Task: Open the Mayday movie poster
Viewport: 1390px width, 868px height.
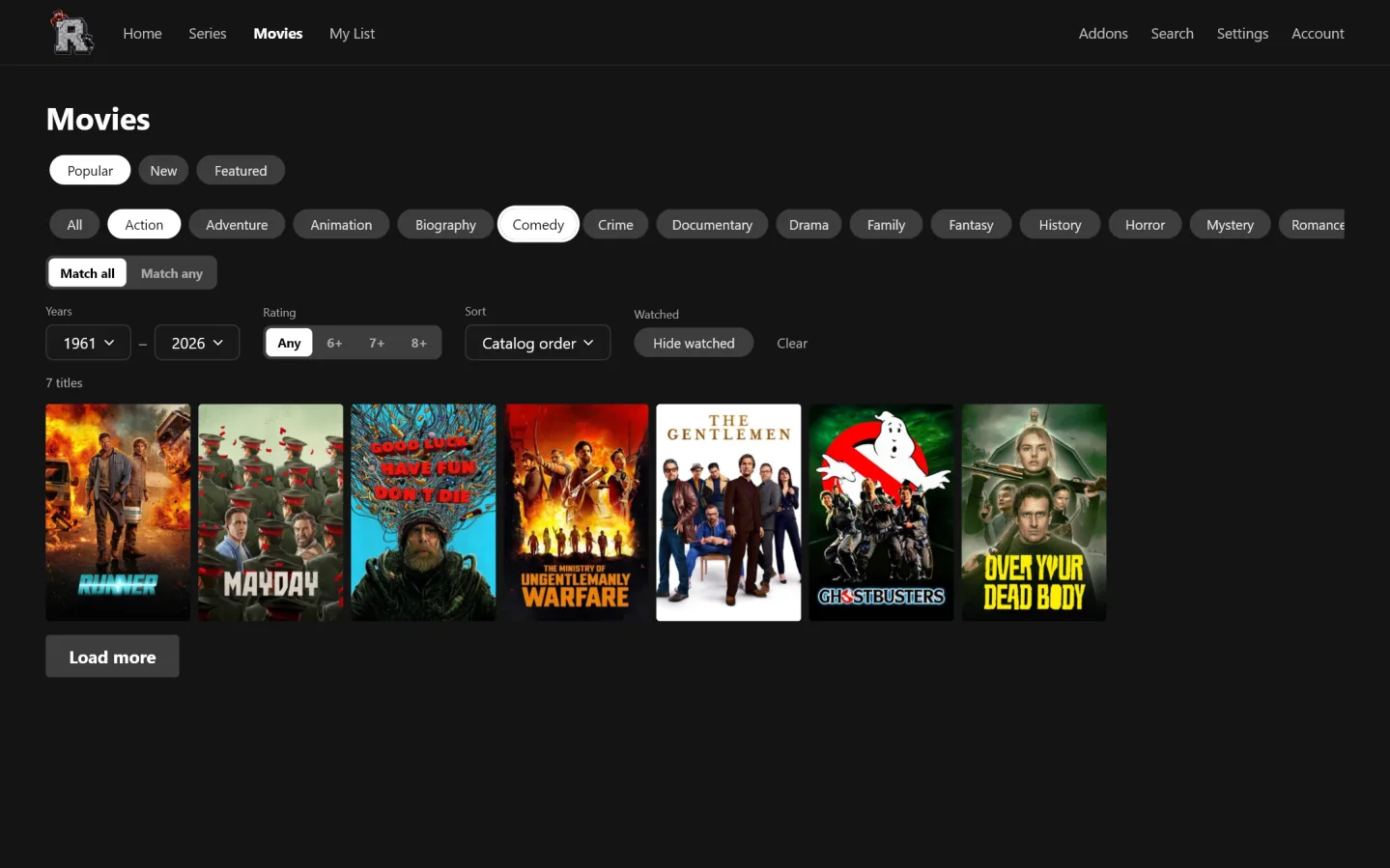Action: [270, 513]
